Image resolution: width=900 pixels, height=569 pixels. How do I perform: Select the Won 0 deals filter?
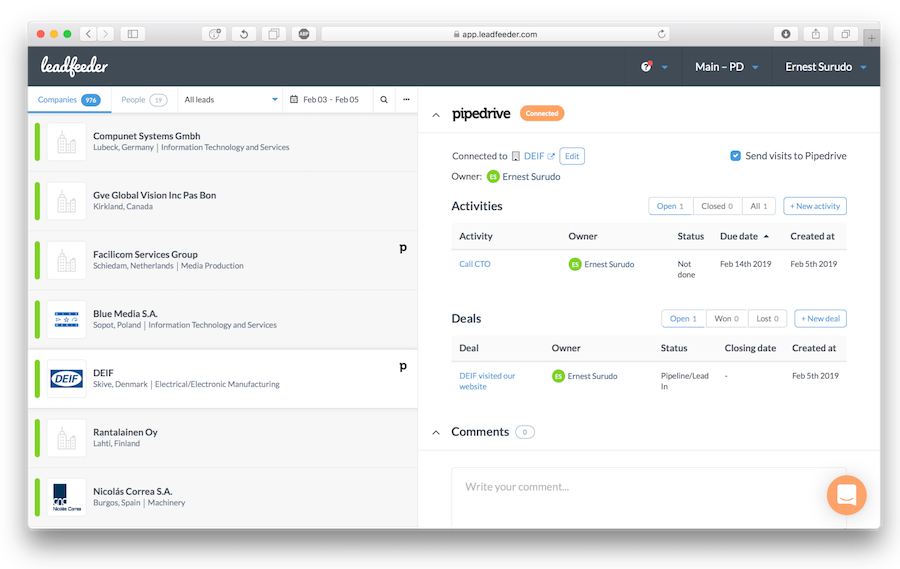[x=727, y=319]
